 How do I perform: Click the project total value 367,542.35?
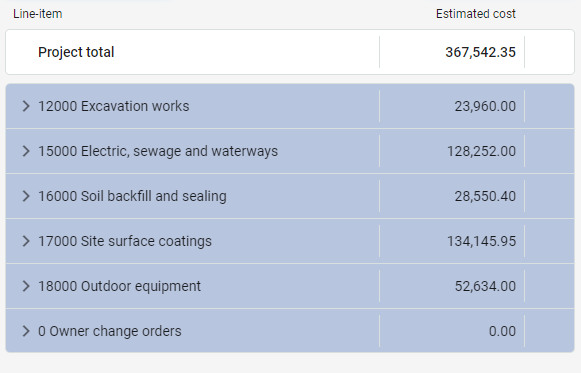[x=480, y=52]
